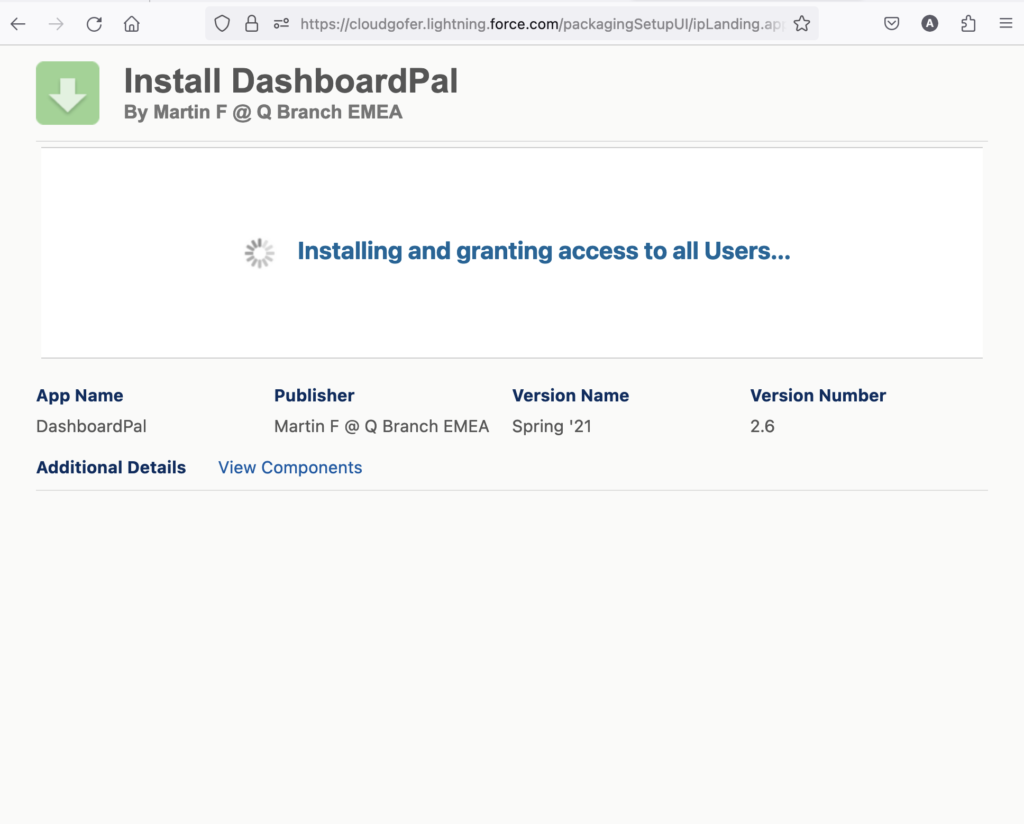Screen dimensions: 1024x824
Task: Click the App Name label
Action: coord(80,396)
